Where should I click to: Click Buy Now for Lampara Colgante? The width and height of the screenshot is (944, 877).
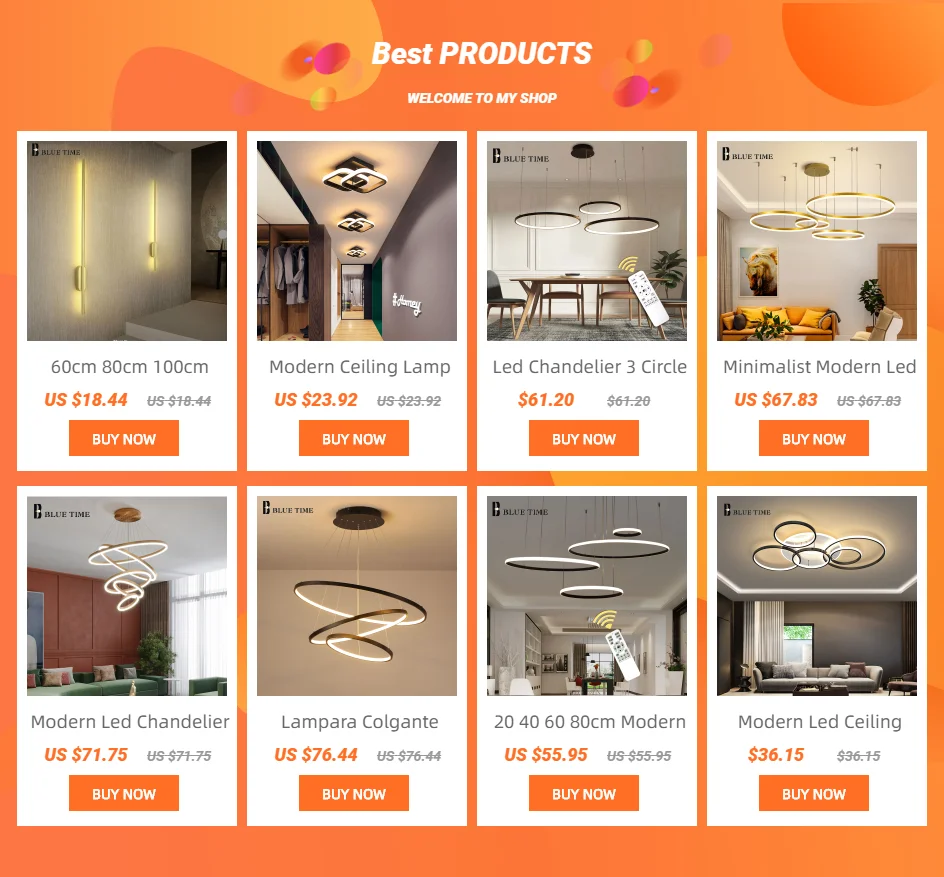click(x=354, y=793)
